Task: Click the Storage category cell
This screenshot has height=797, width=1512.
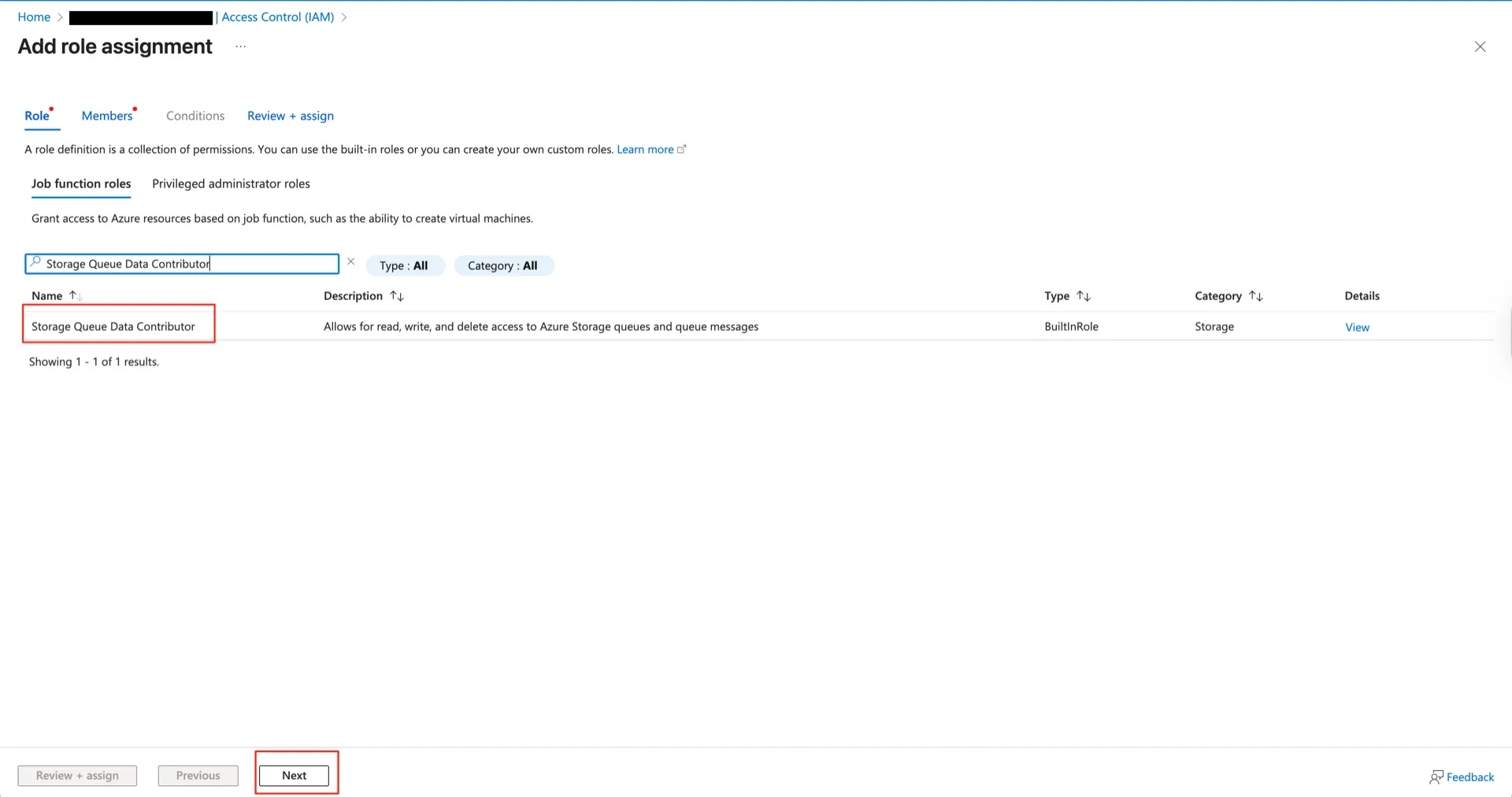Action: 1214,326
